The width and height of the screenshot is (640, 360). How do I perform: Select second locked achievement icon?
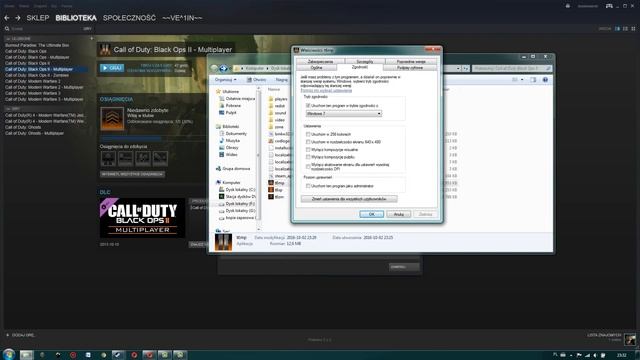tap(125, 158)
